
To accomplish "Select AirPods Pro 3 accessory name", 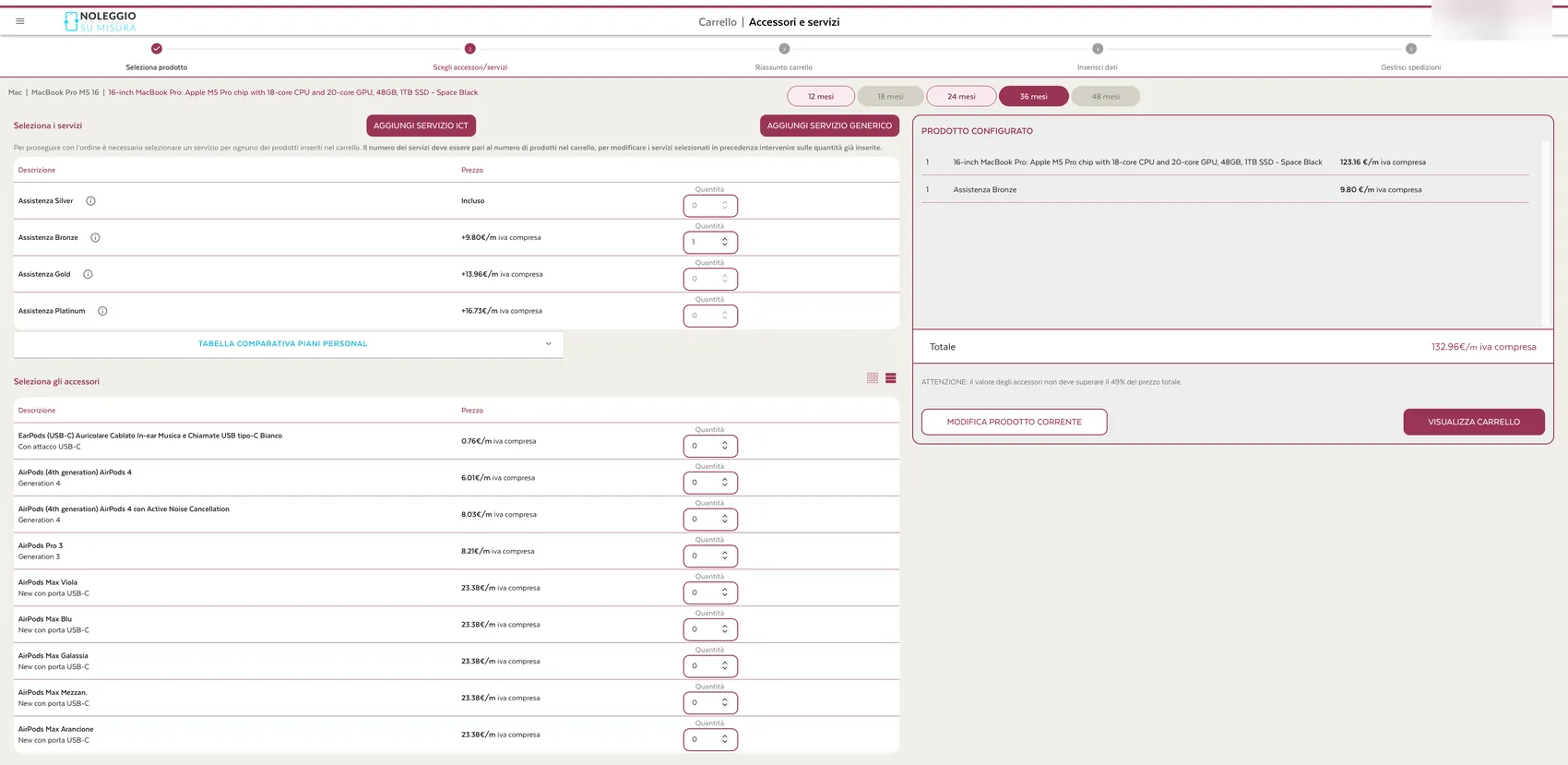I will [x=41, y=545].
